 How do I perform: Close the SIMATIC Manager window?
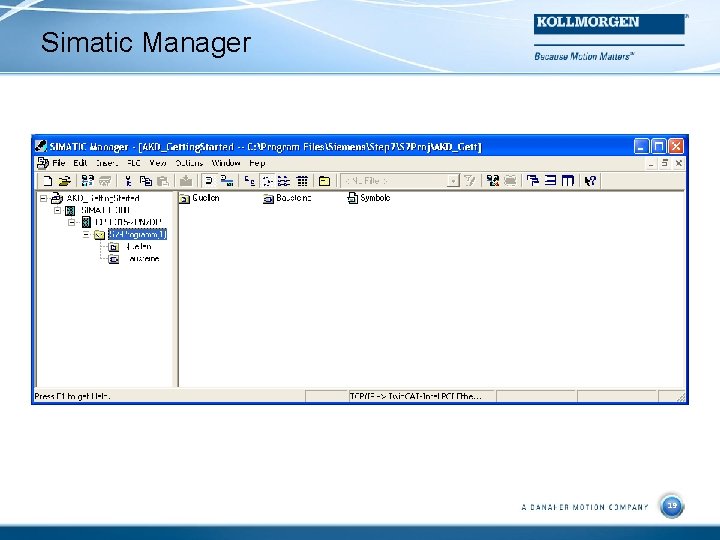[x=676, y=146]
